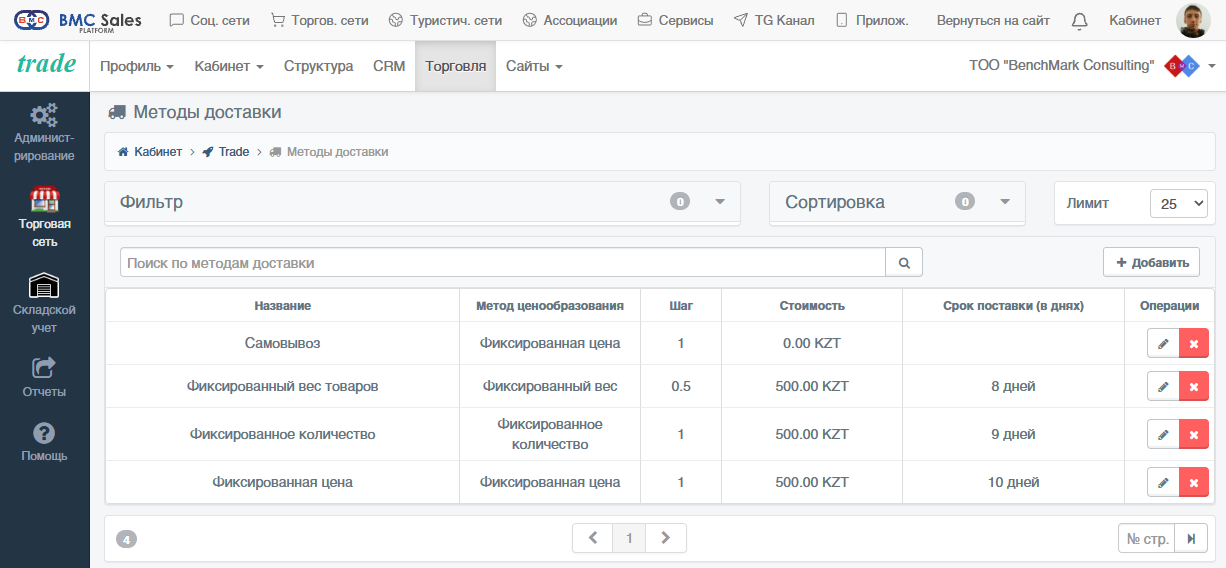Select Торговля tab
Image resolution: width=1226 pixels, height=568 pixels.
point(456,66)
